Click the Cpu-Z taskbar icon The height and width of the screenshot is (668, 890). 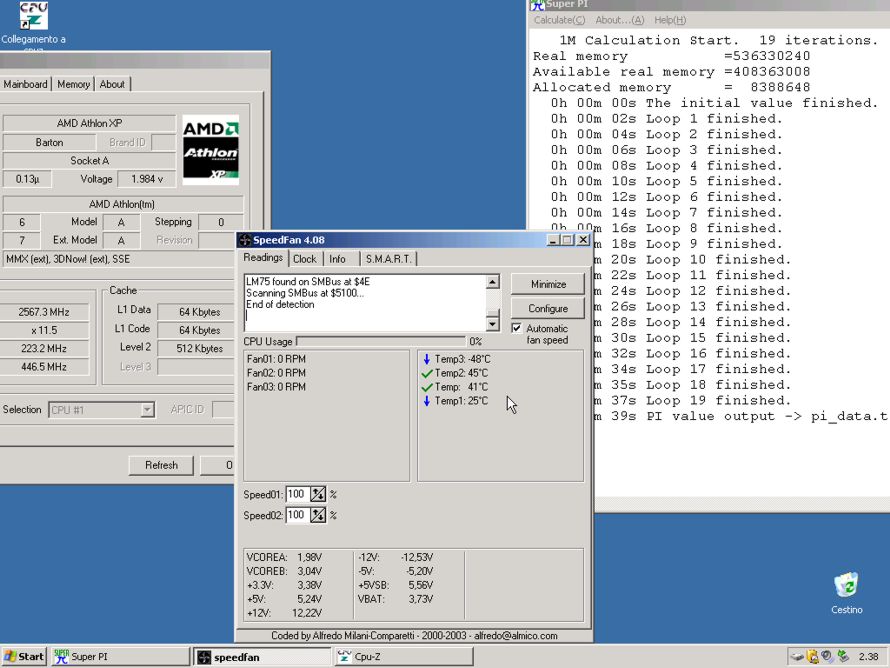[345, 657]
